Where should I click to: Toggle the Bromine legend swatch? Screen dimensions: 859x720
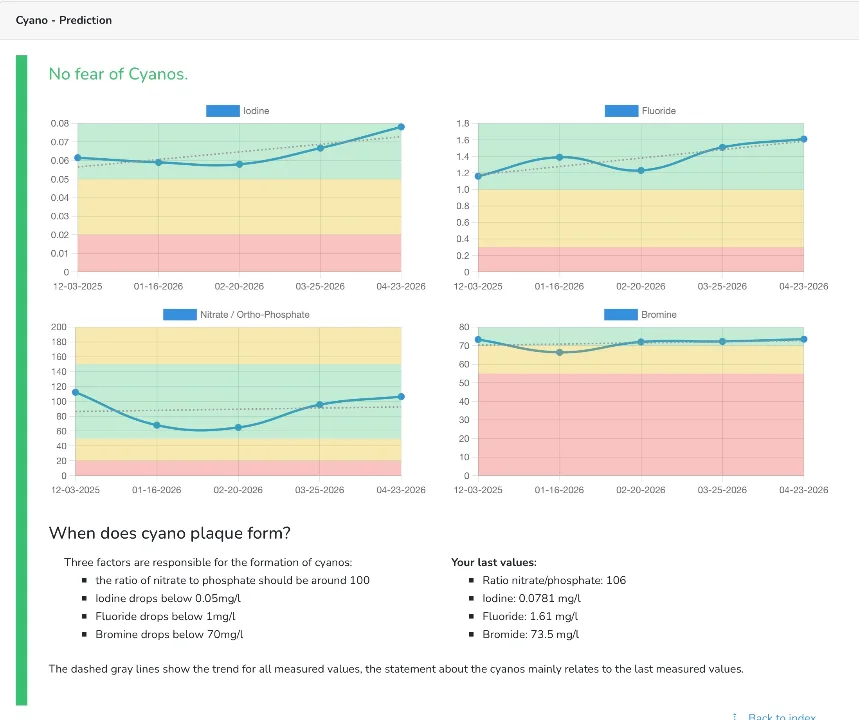click(621, 315)
